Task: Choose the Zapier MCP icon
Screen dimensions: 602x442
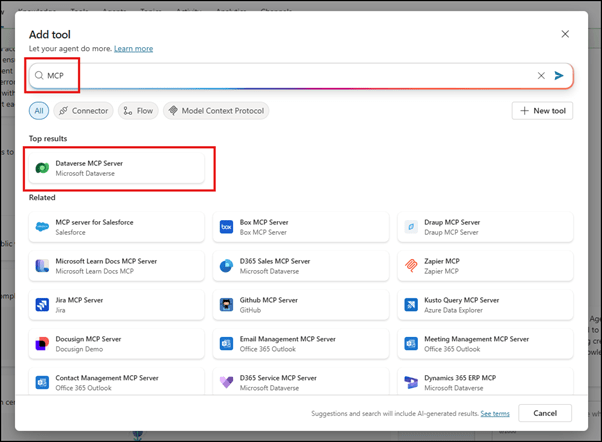Action: click(x=411, y=266)
